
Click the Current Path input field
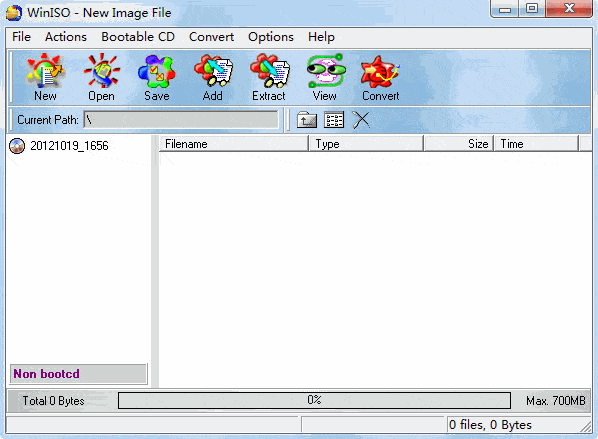tap(181, 120)
